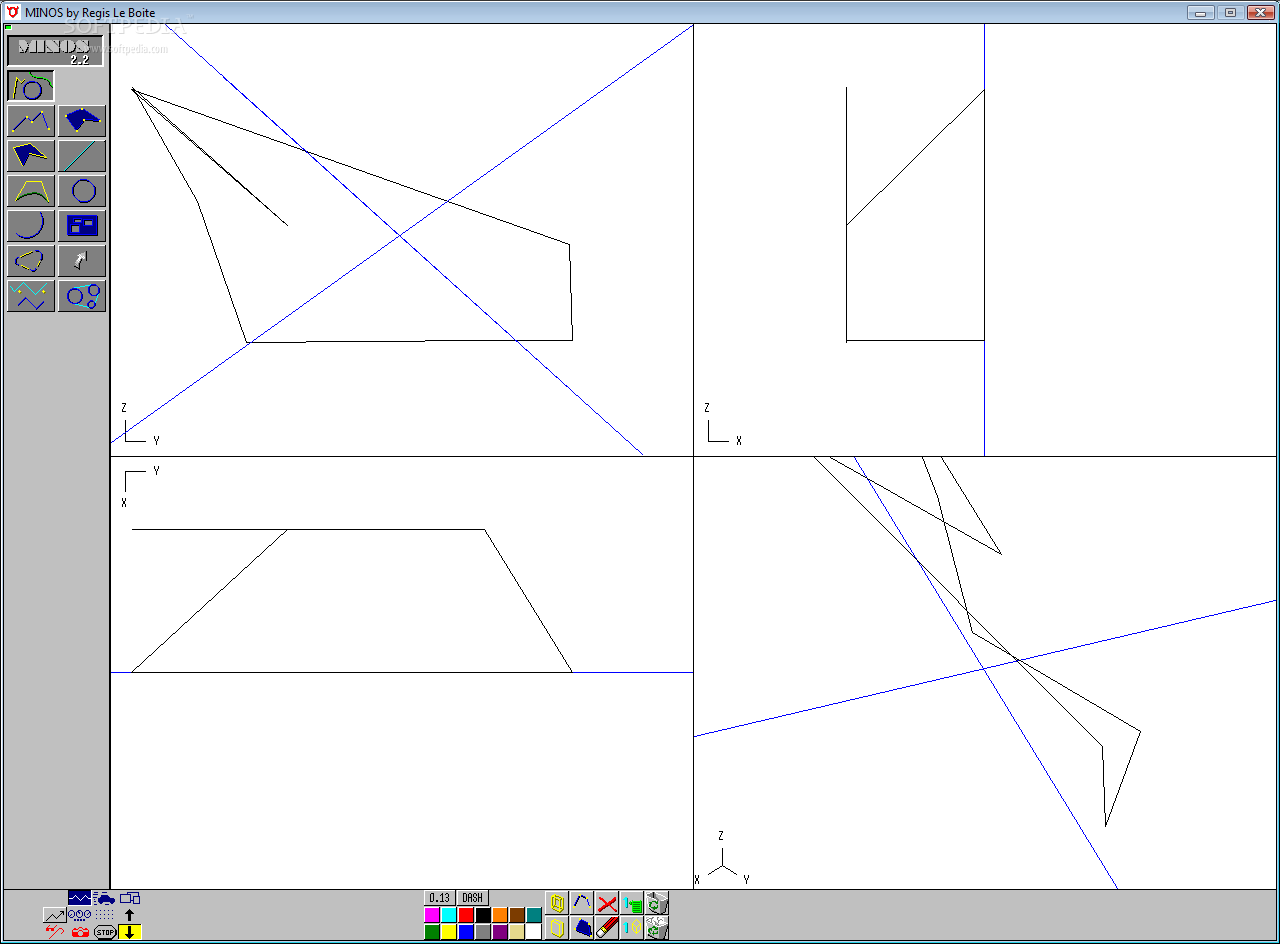Click the DASH line style button
The width and height of the screenshot is (1280, 944).
473,898
